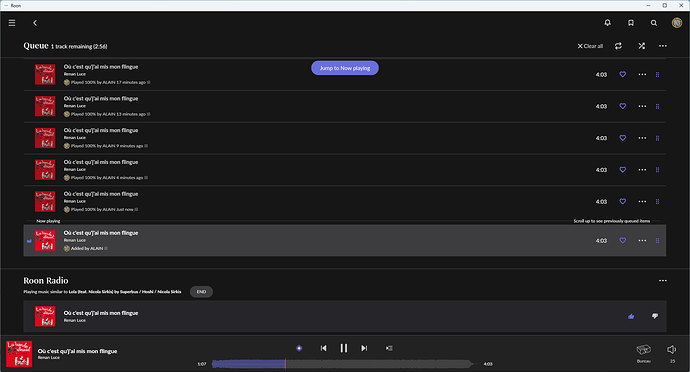This screenshot has width=690, height=372.
Task: Click drag handle of track played just now
Action: click(657, 201)
